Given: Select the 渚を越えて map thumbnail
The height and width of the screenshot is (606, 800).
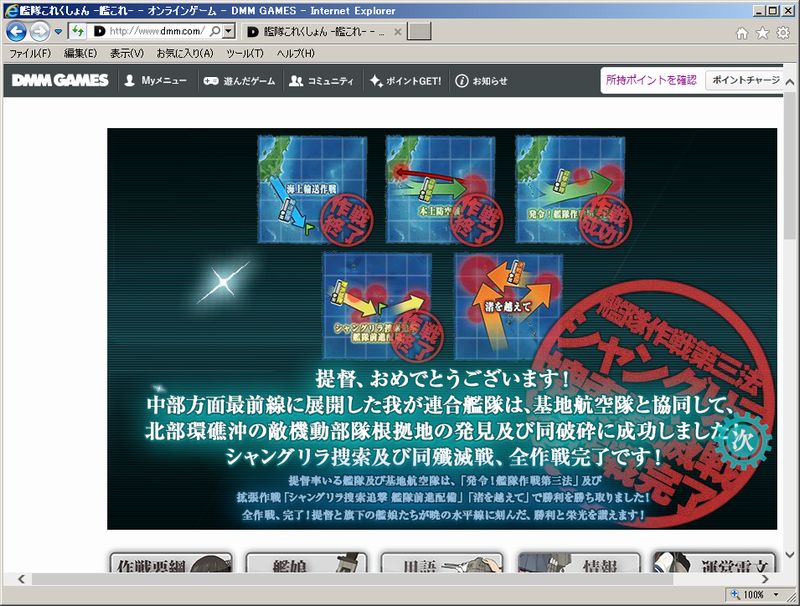Looking at the screenshot, I should (509, 307).
